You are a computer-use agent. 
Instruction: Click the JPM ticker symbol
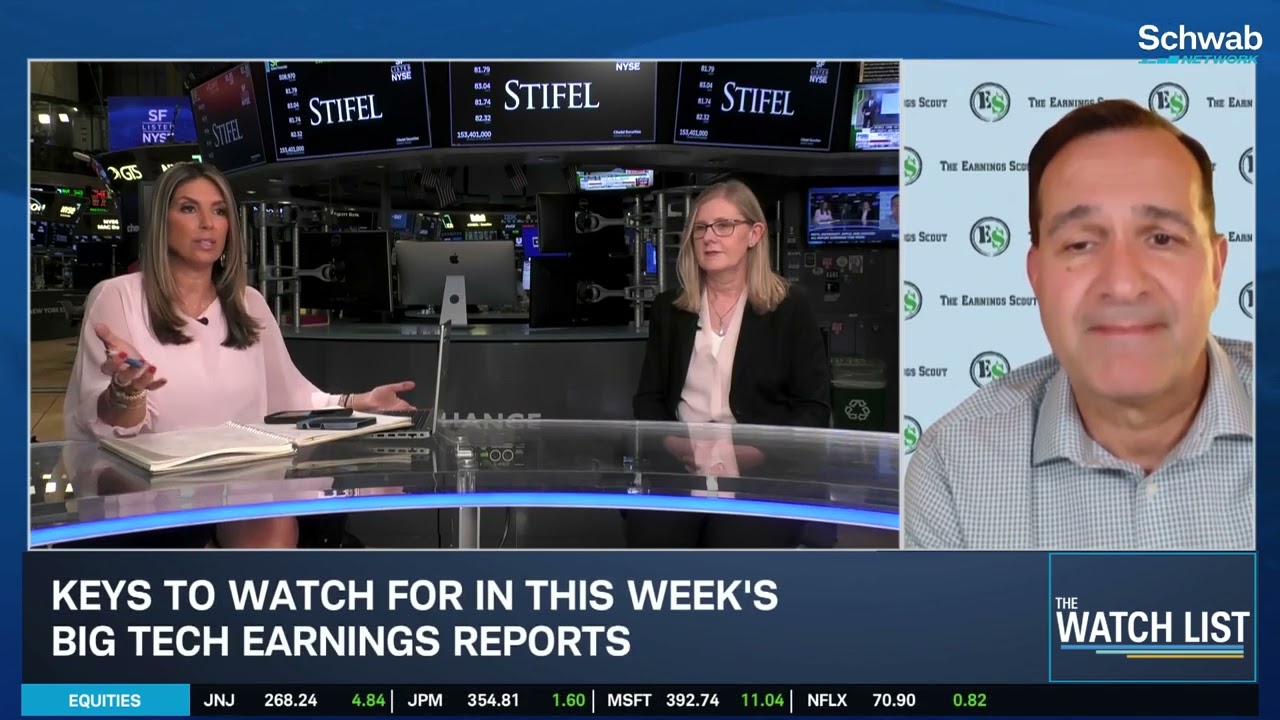tap(425, 700)
